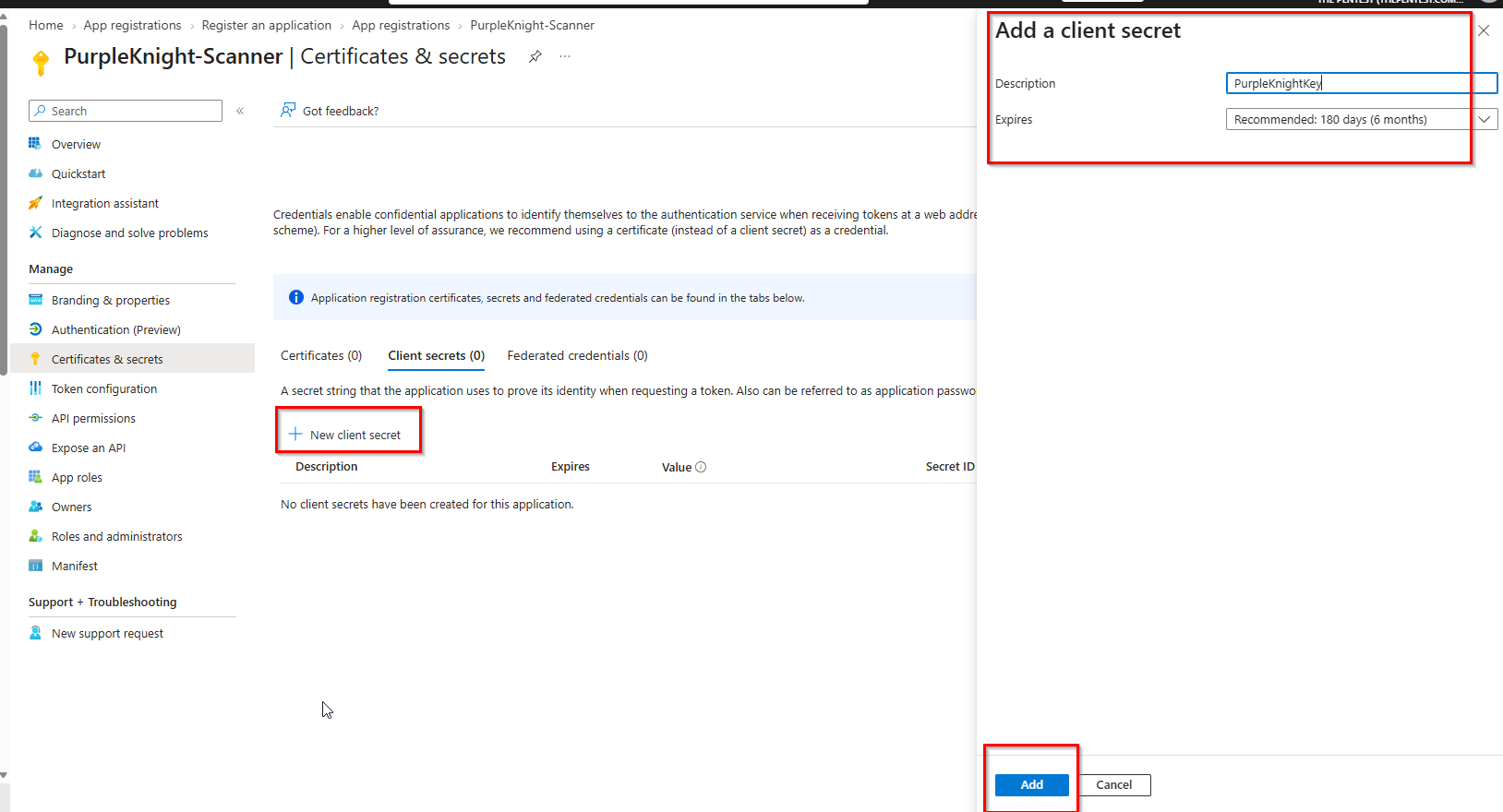Image resolution: width=1503 pixels, height=812 pixels.
Task: Click the API permissions icon
Action: tap(35, 418)
